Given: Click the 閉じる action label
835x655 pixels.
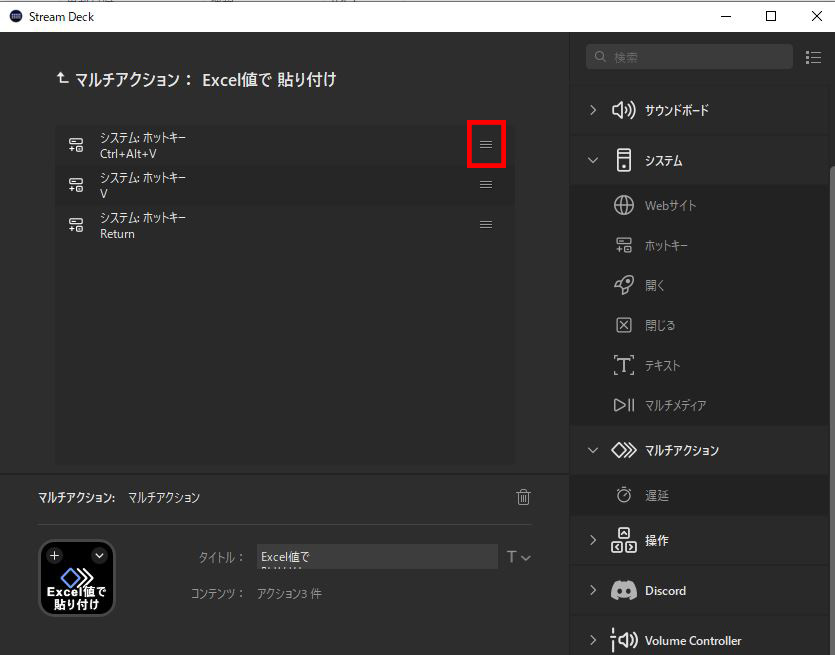Looking at the screenshot, I should click(x=660, y=325).
